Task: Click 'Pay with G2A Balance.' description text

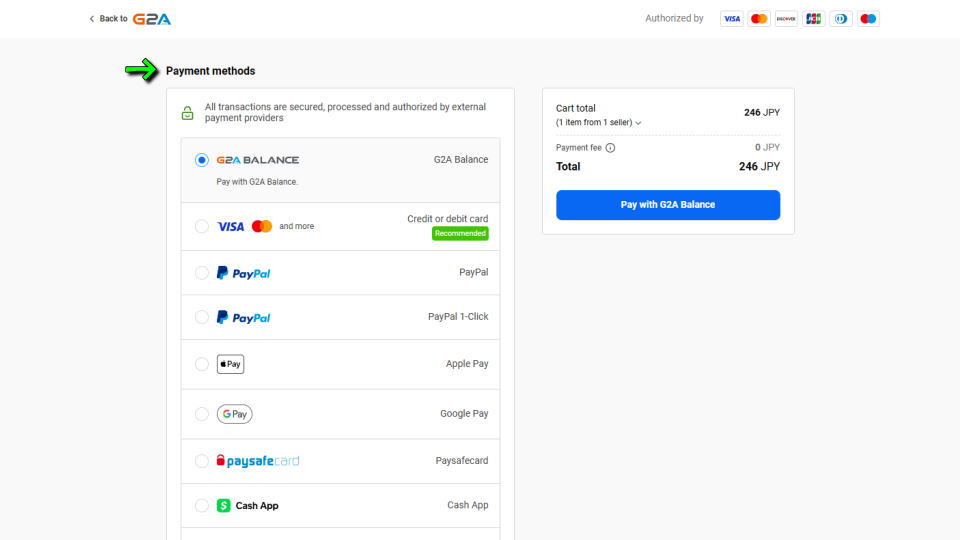Action: pyautogui.click(x=257, y=182)
